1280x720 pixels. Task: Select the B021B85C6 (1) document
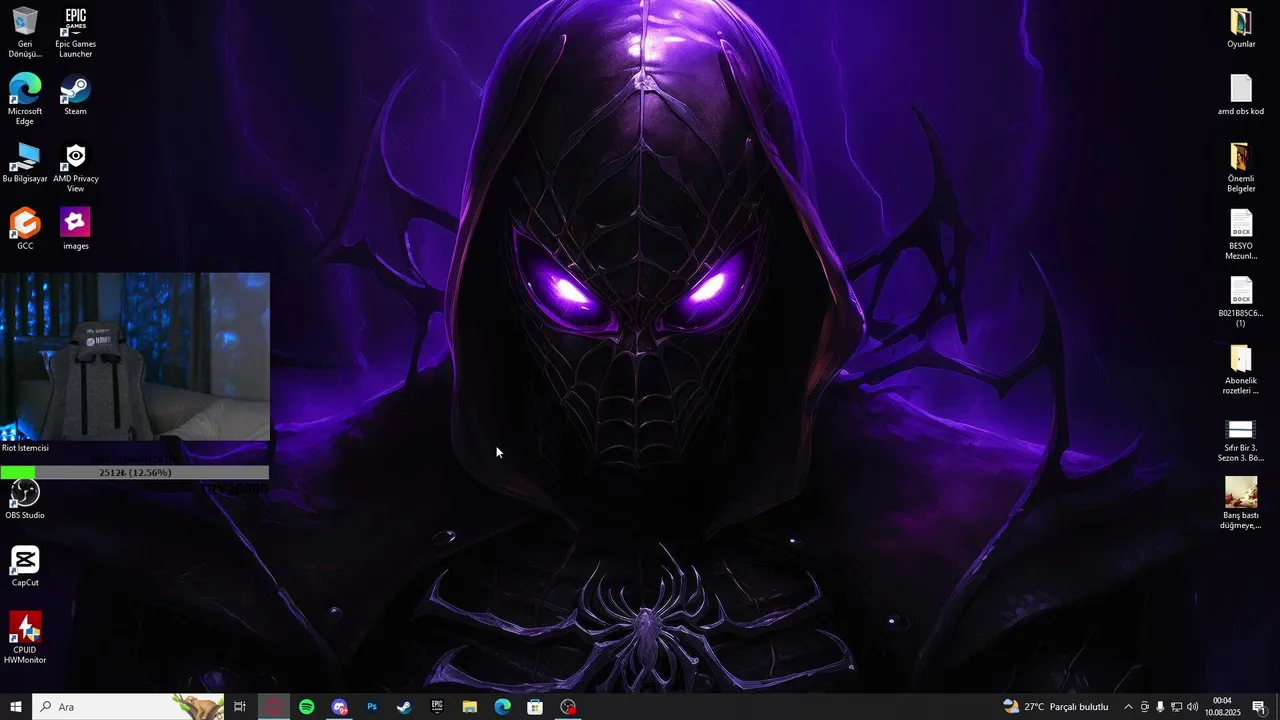(1241, 301)
